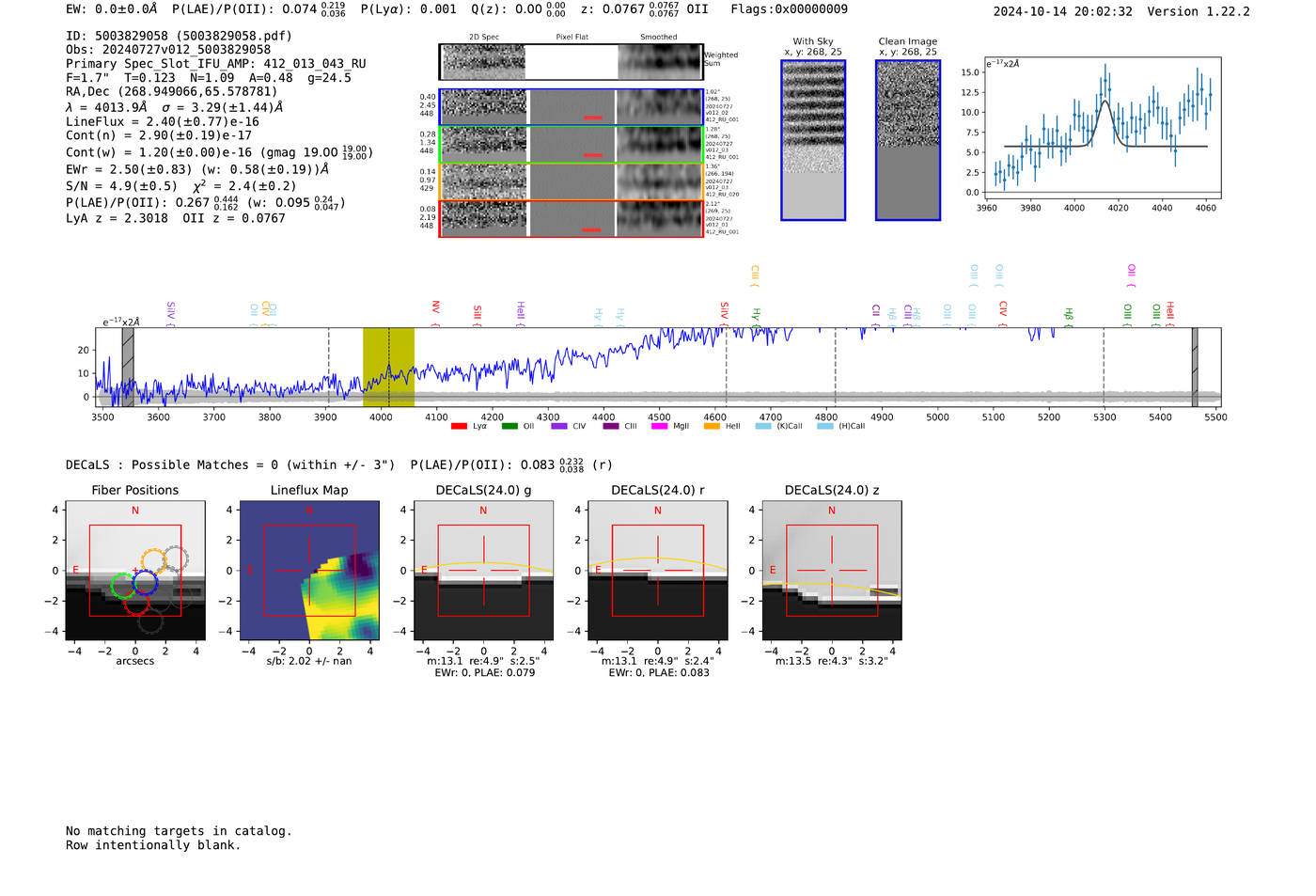This screenshot has width=1316, height=896.
Task: Select the Weighted Sum 2D spectrum row
Action: (x=572, y=62)
